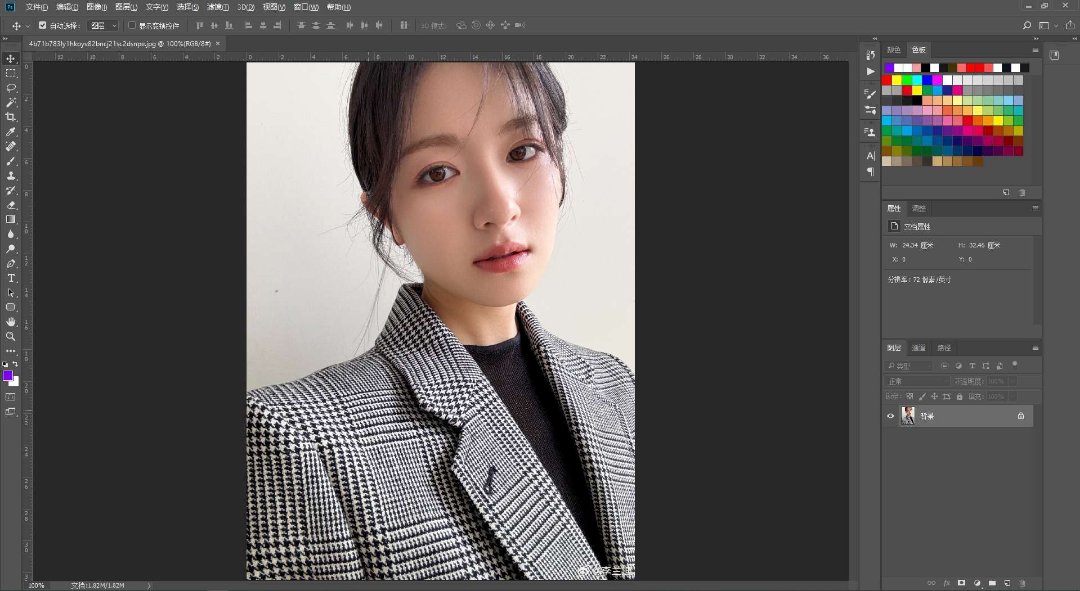Screen dimensions: 1080x591
Task: Pick the Horizontal Type tool
Action: coord(11,278)
